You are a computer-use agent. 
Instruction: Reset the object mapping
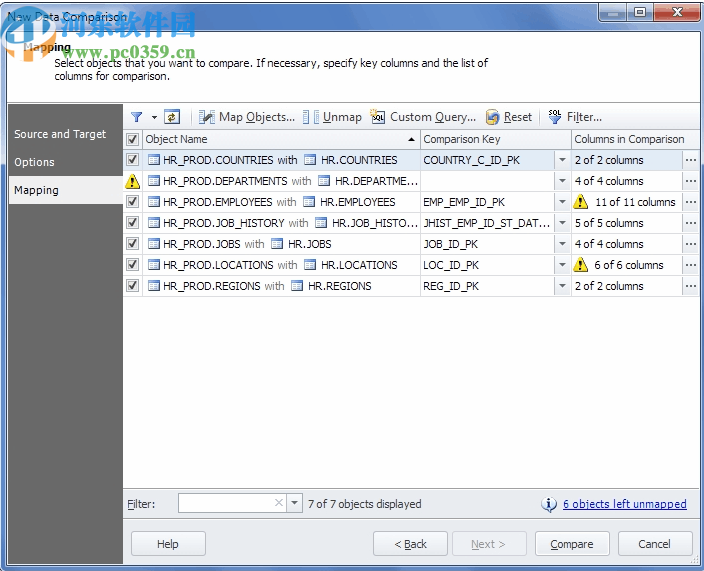click(x=509, y=117)
